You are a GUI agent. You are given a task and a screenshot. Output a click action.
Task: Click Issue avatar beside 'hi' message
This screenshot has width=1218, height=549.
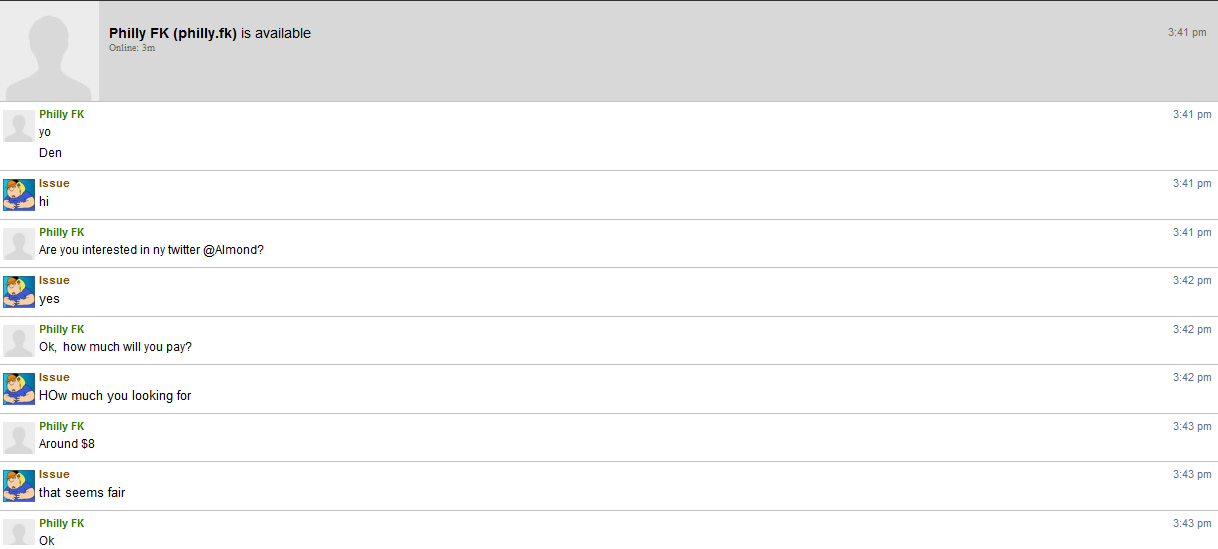coord(19,195)
